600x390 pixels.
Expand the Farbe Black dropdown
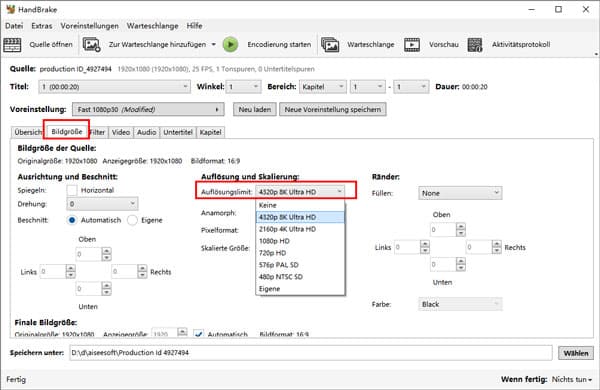460,304
